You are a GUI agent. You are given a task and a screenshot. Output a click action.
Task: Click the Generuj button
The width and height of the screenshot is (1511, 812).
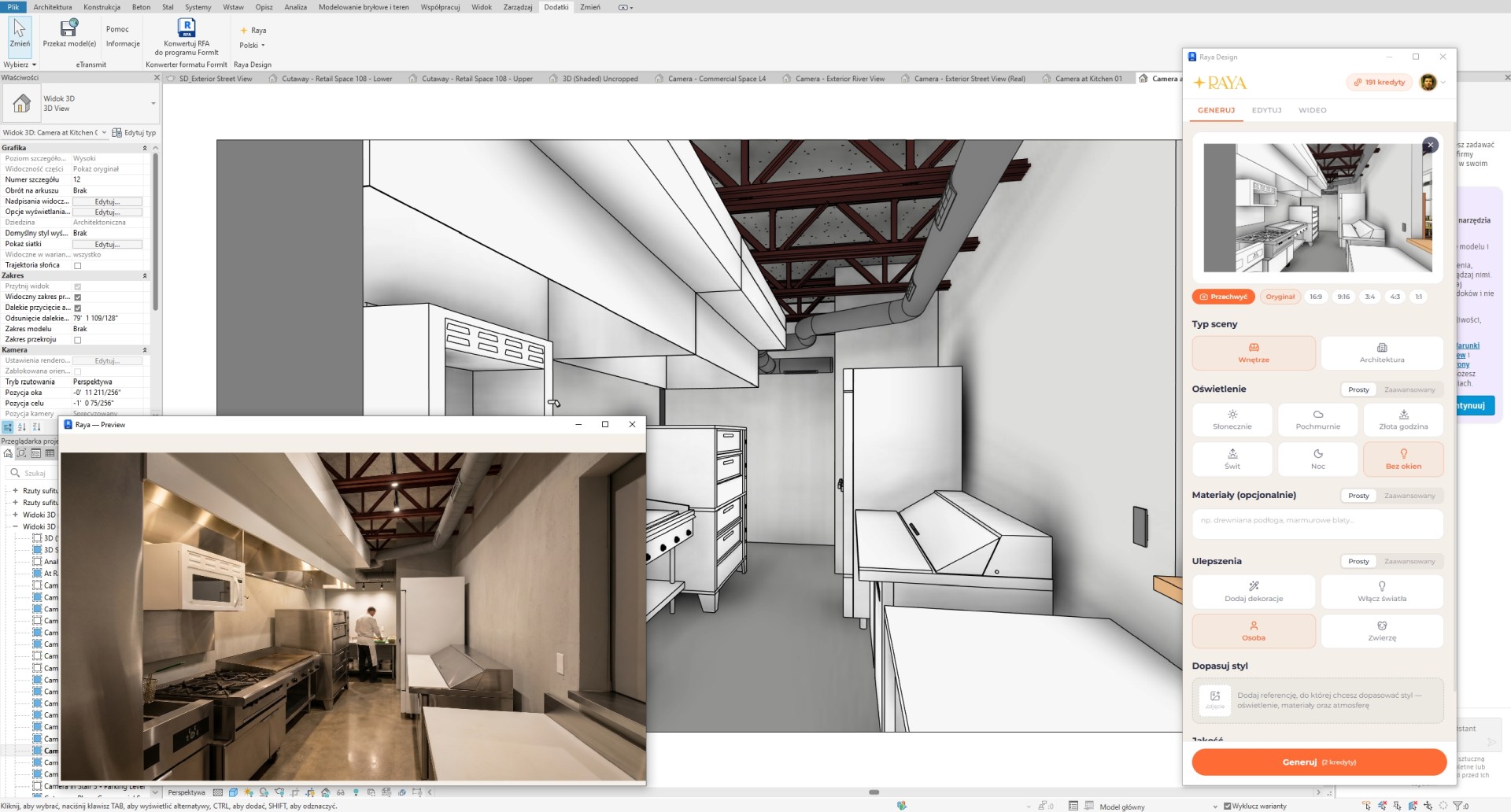pos(1318,762)
